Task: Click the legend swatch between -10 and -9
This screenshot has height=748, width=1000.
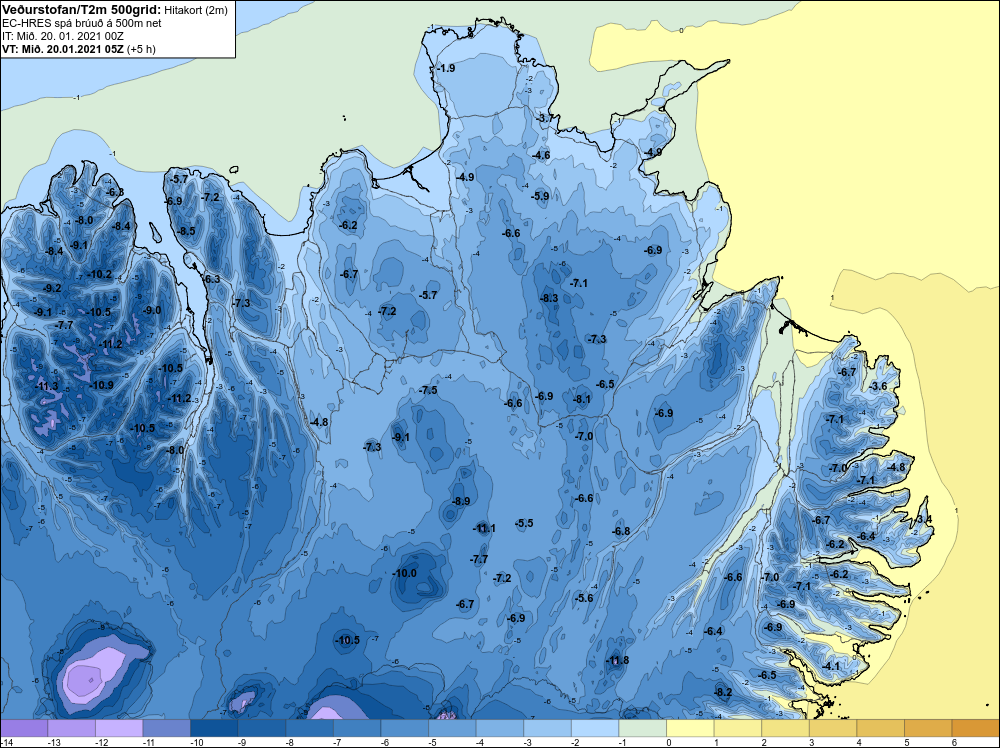Action: pyautogui.click(x=214, y=728)
